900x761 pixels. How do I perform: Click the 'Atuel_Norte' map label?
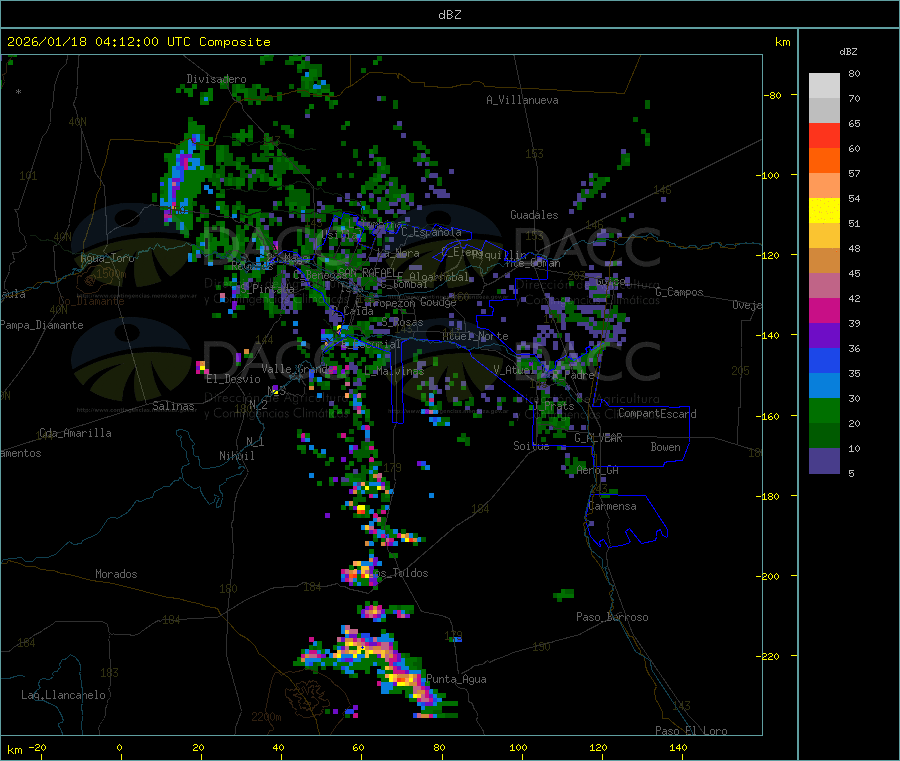tap(475, 336)
